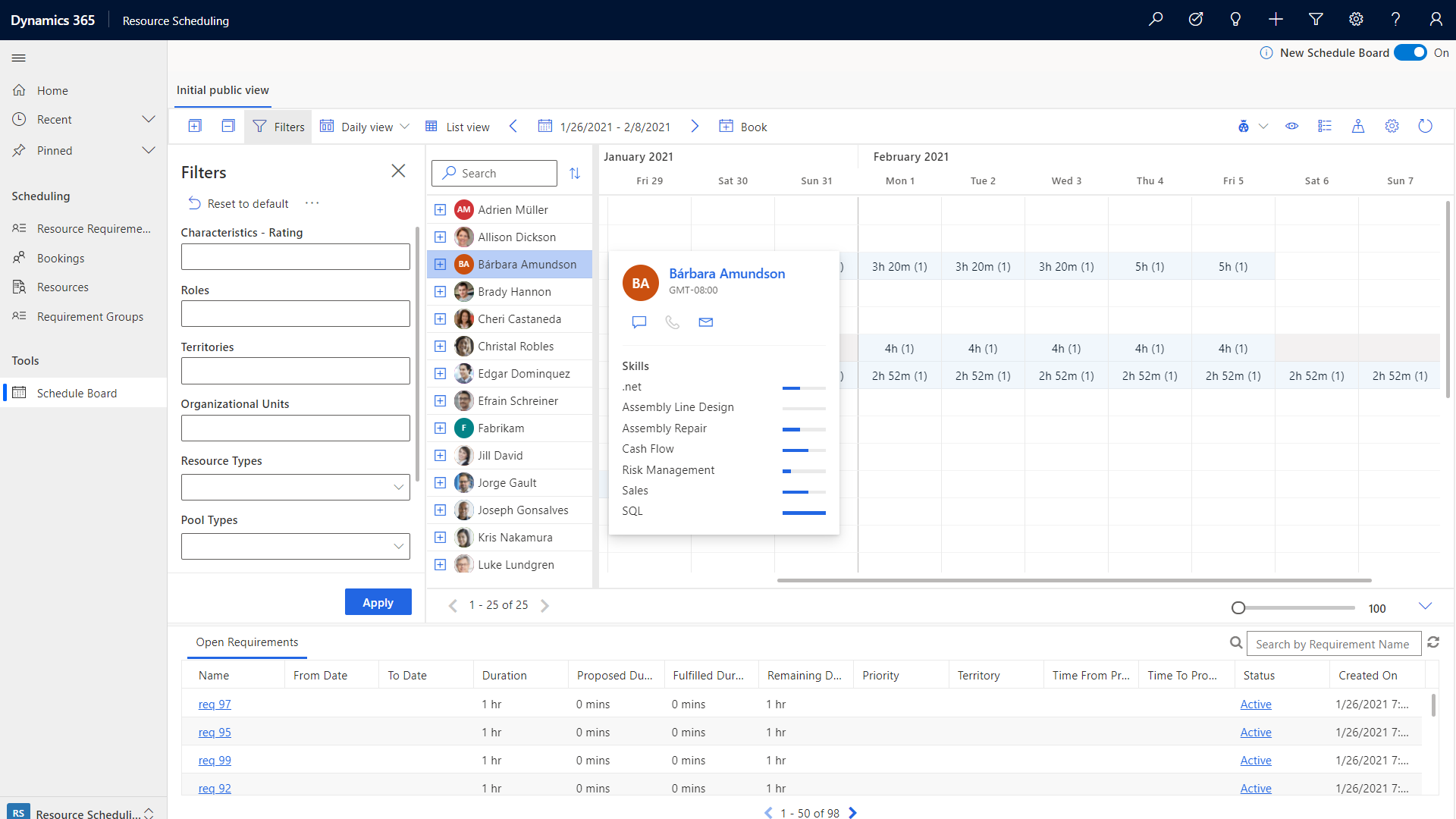Viewport: 1456px width, 819px height.
Task: Click Apply button to apply filters
Action: (378, 602)
